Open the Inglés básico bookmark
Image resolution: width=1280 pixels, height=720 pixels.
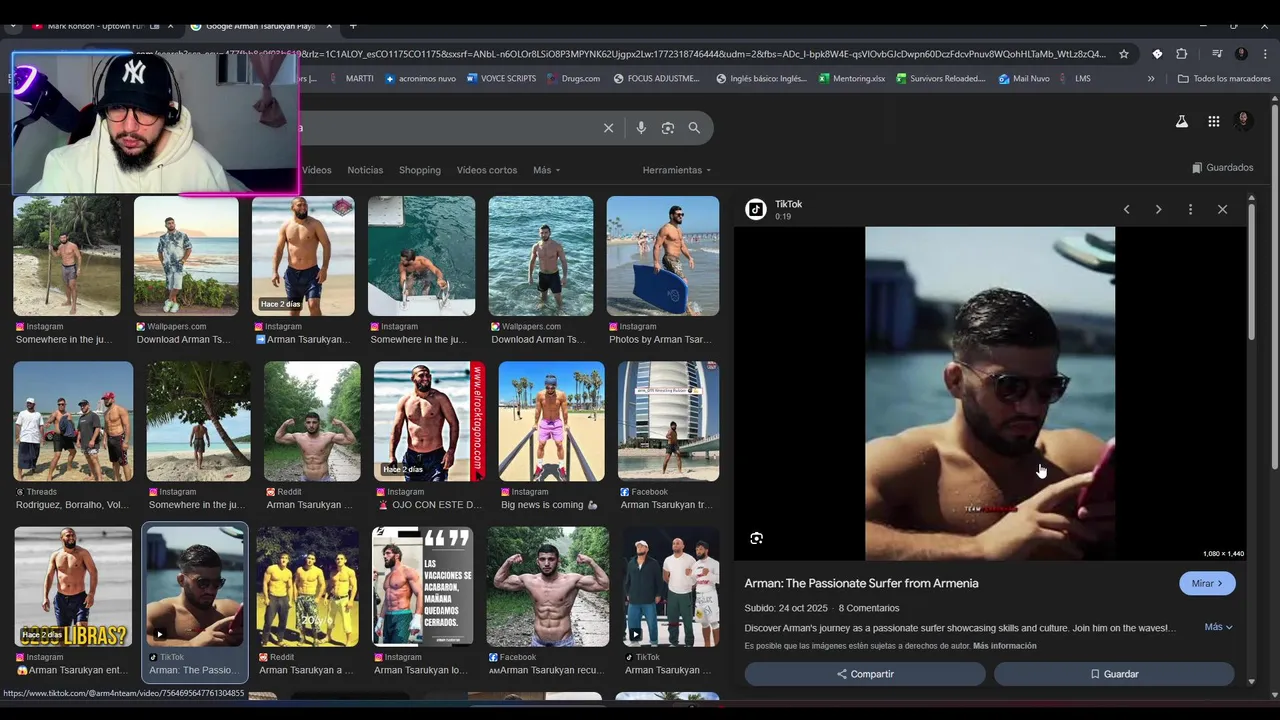coord(761,78)
